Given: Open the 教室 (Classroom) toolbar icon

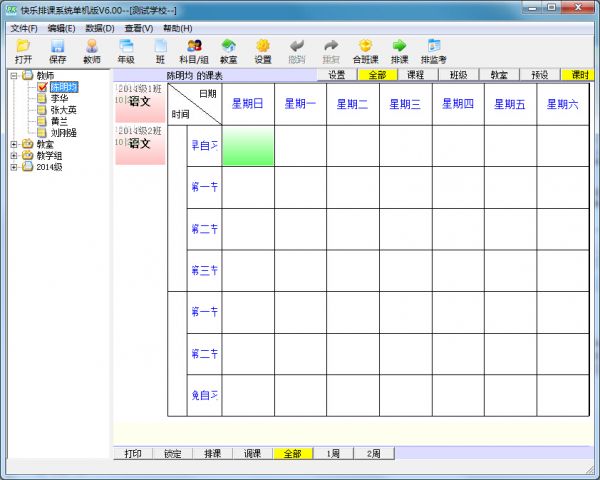Looking at the screenshot, I should [x=228, y=51].
